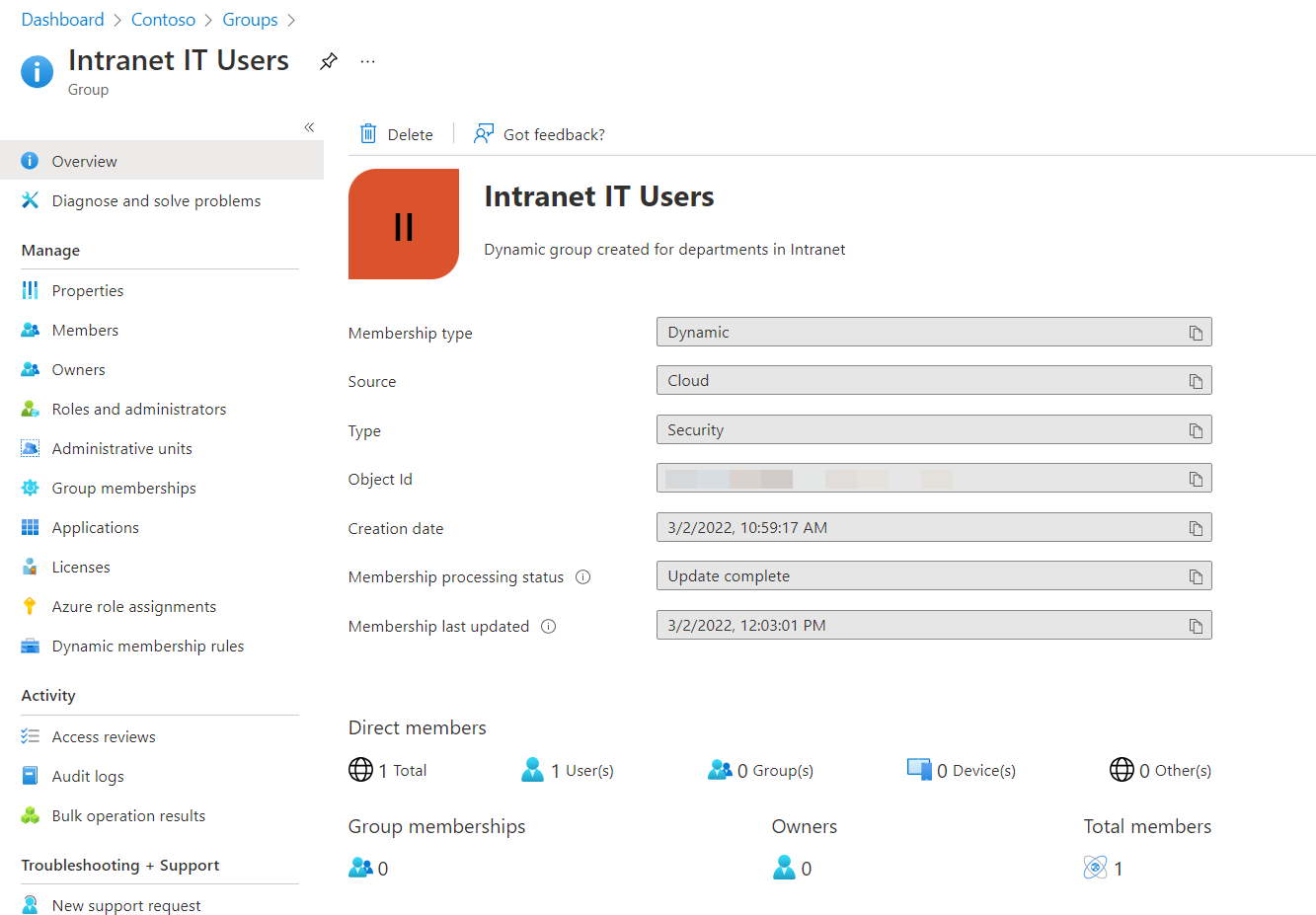Click the blue group info badge above Group label

click(x=37, y=71)
